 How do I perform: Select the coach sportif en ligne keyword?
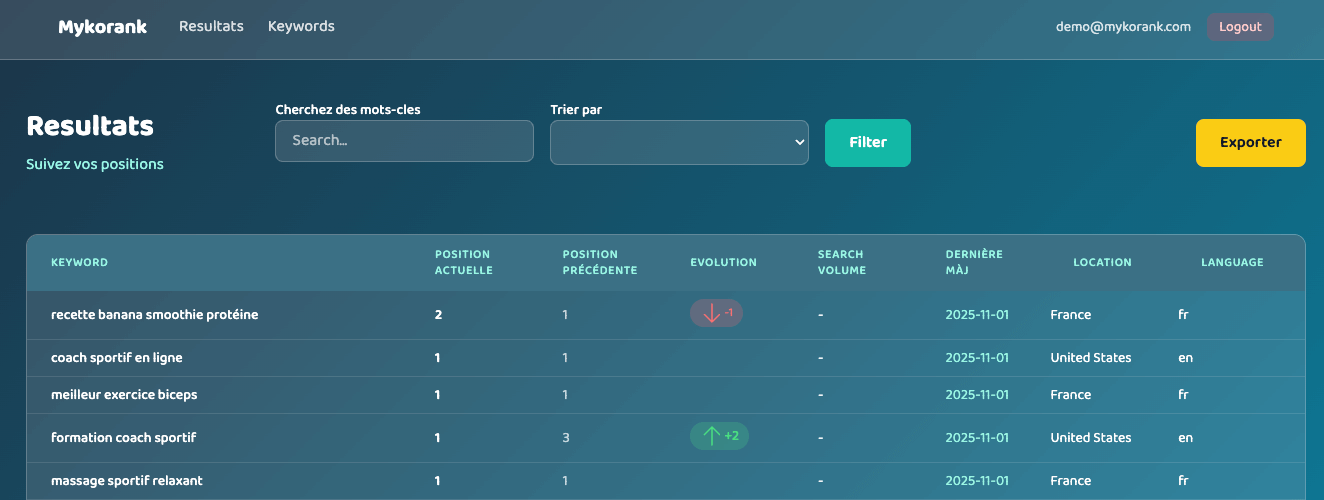click(x=117, y=357)
